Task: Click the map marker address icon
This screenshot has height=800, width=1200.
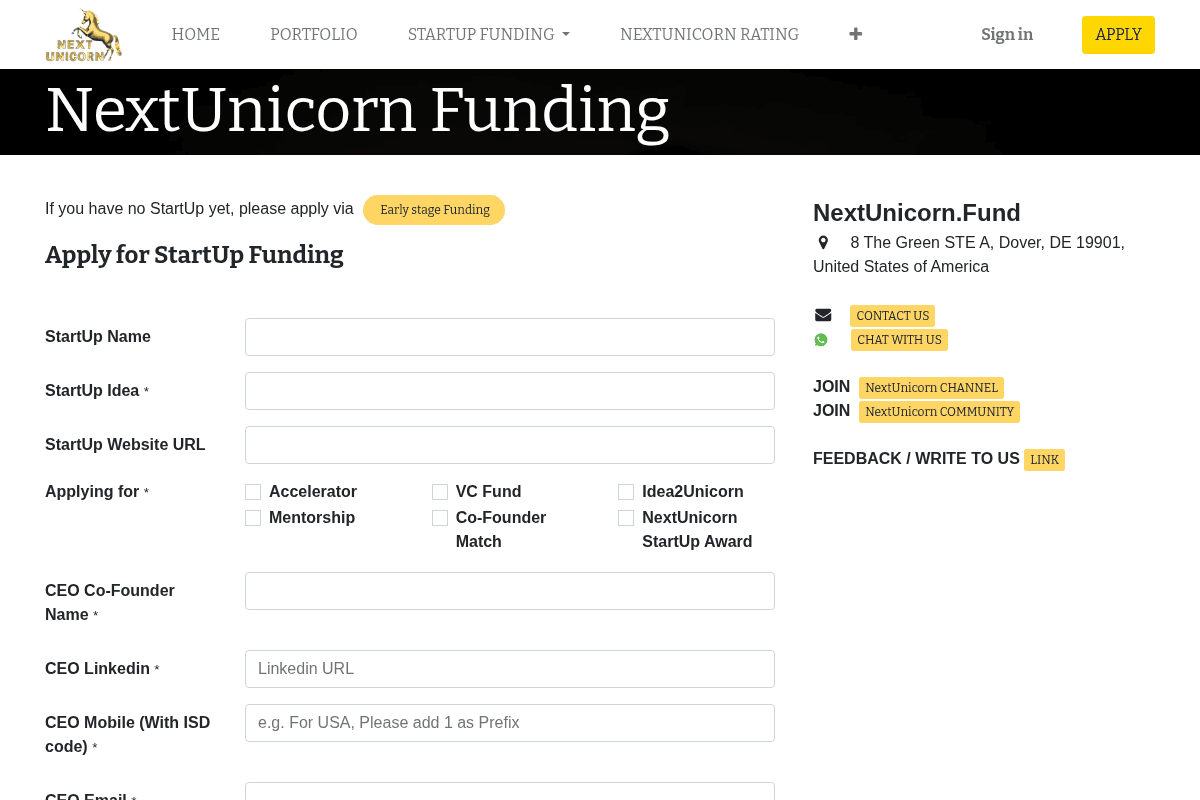Action: point(823,242)
